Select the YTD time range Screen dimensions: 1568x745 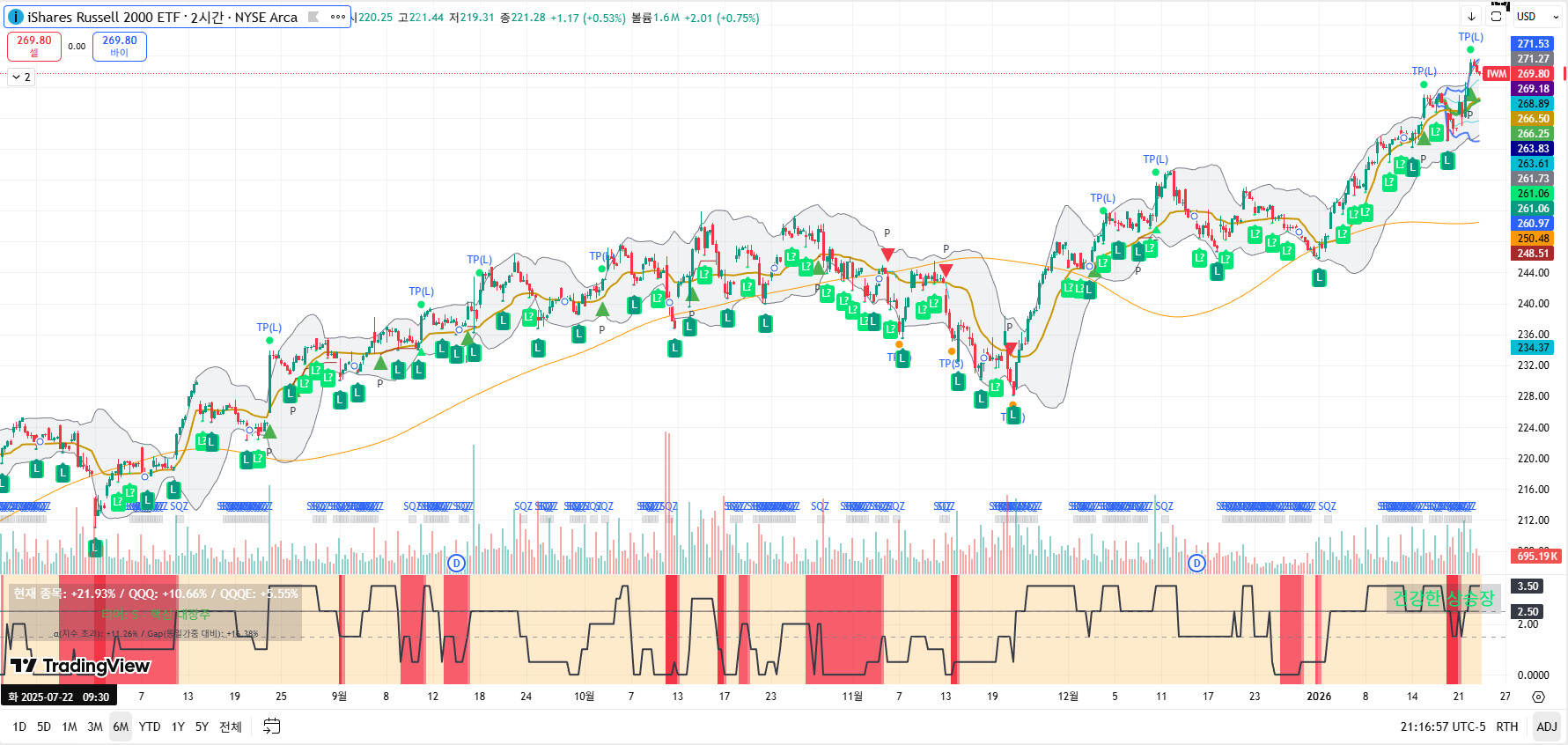(150, 727)
